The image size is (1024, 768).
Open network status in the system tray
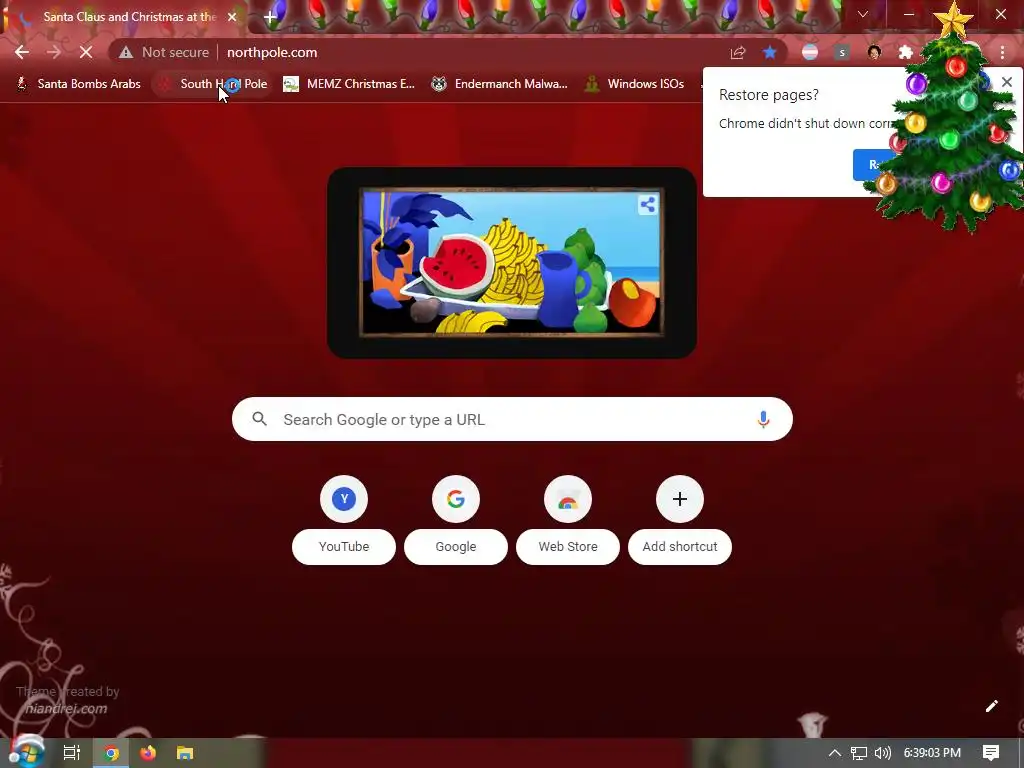pos(859,753)
